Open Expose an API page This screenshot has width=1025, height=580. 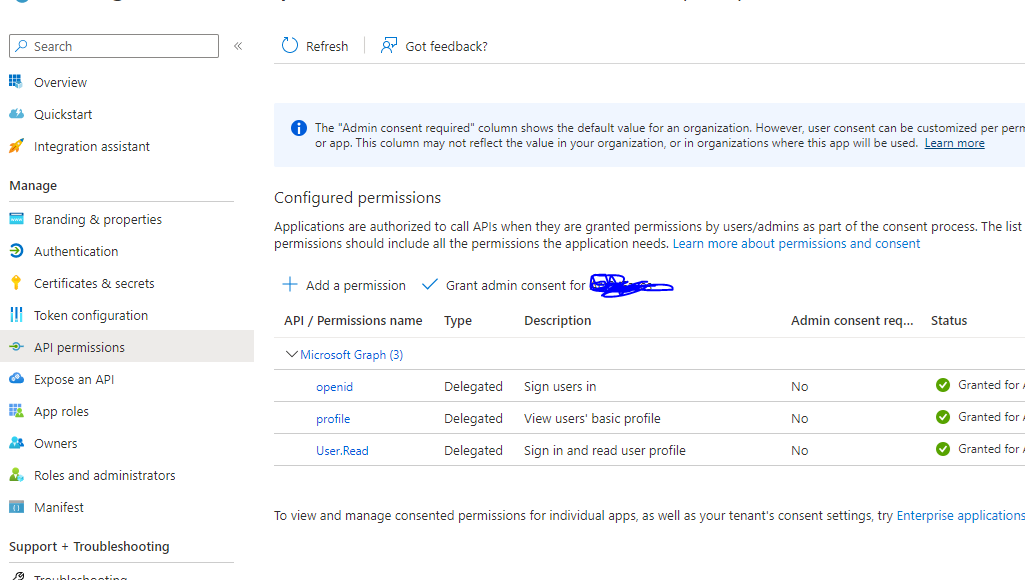pos(74,379)
